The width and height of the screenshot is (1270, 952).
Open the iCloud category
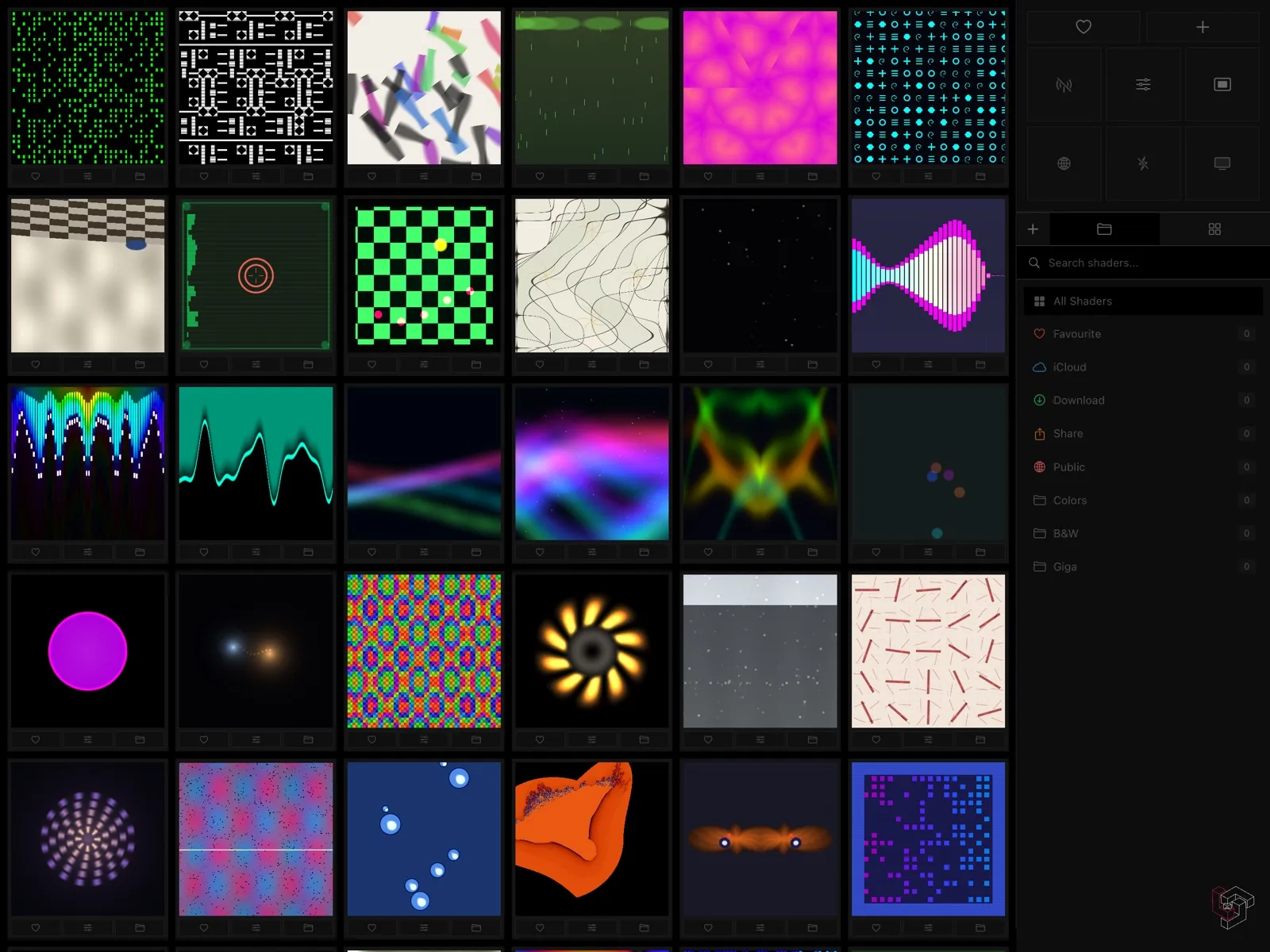pos(1143,367)
